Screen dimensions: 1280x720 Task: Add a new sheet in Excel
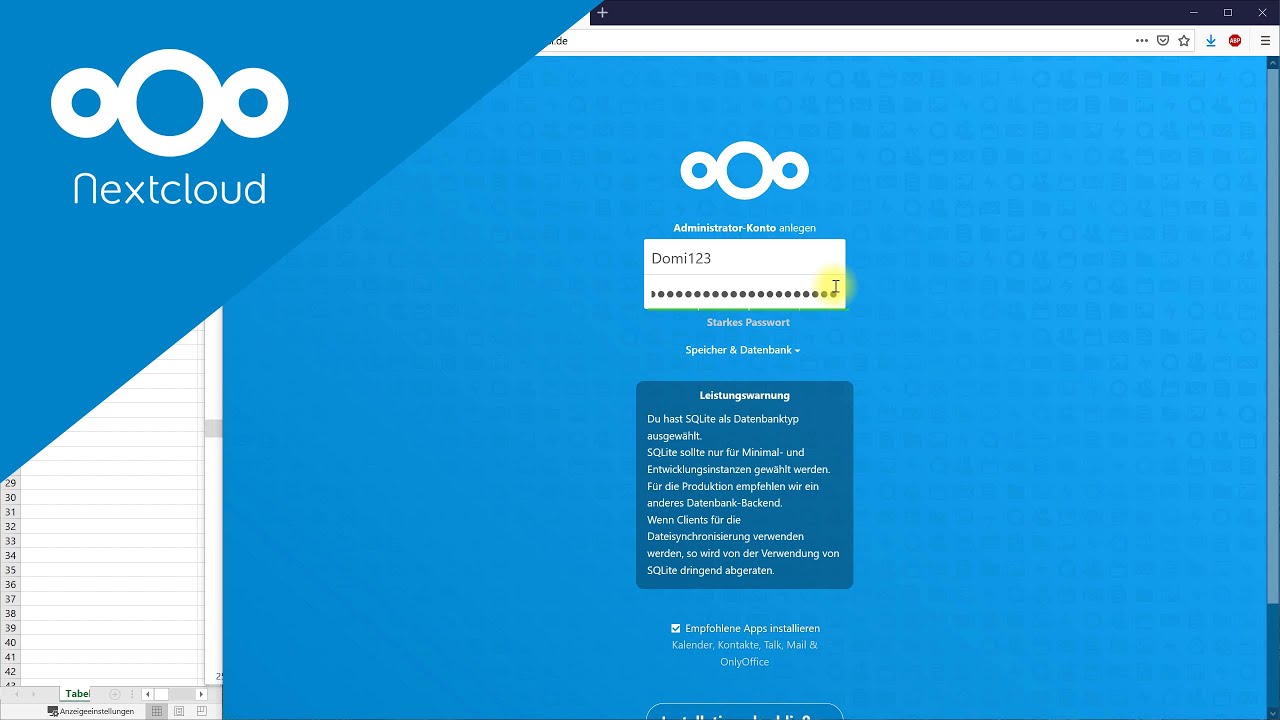click(x=115, y=694)
